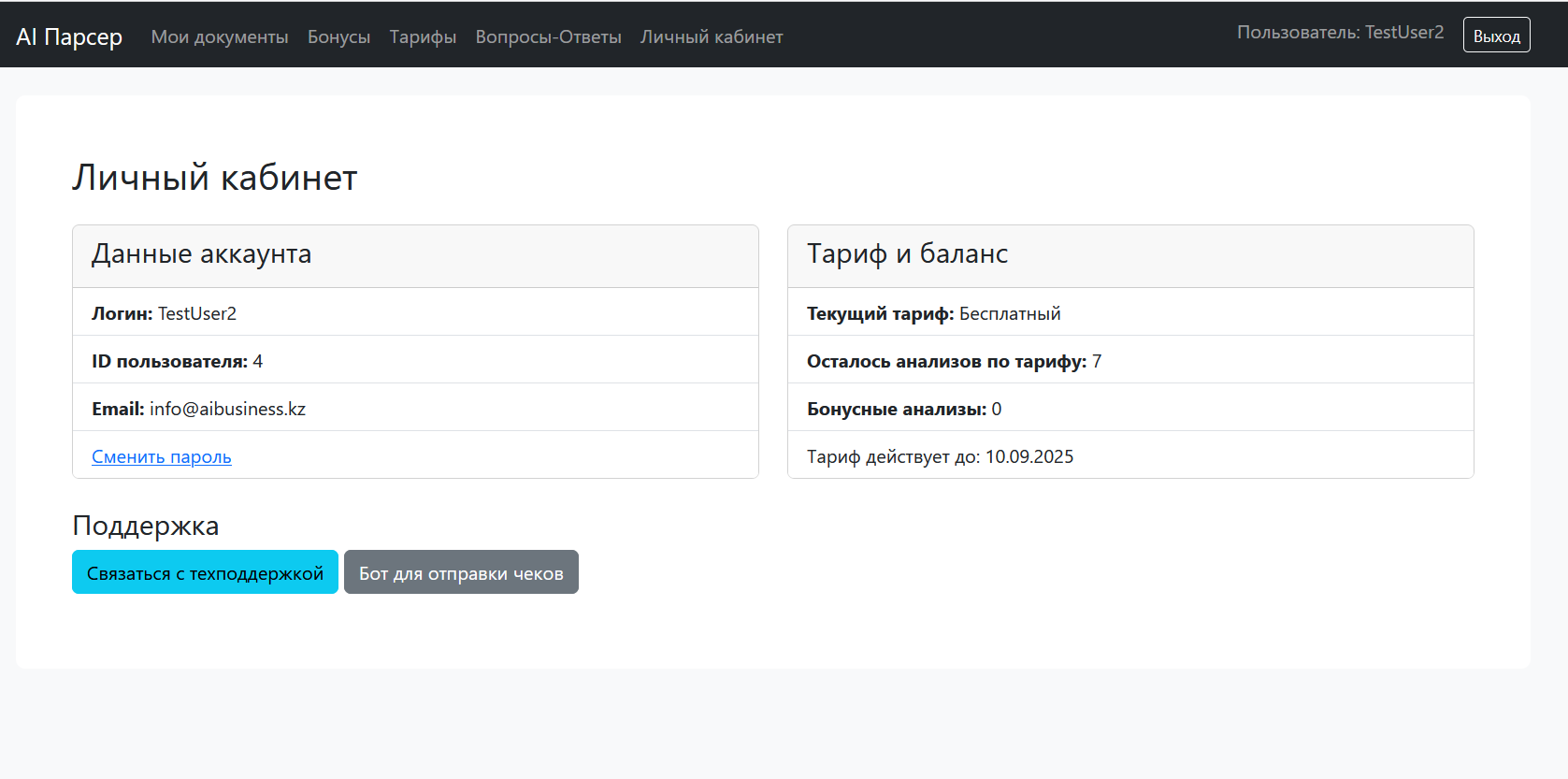Click the Тариф и баланс card header
The width and height of the screenshot is (1568, 779).
pos(1129,254)
